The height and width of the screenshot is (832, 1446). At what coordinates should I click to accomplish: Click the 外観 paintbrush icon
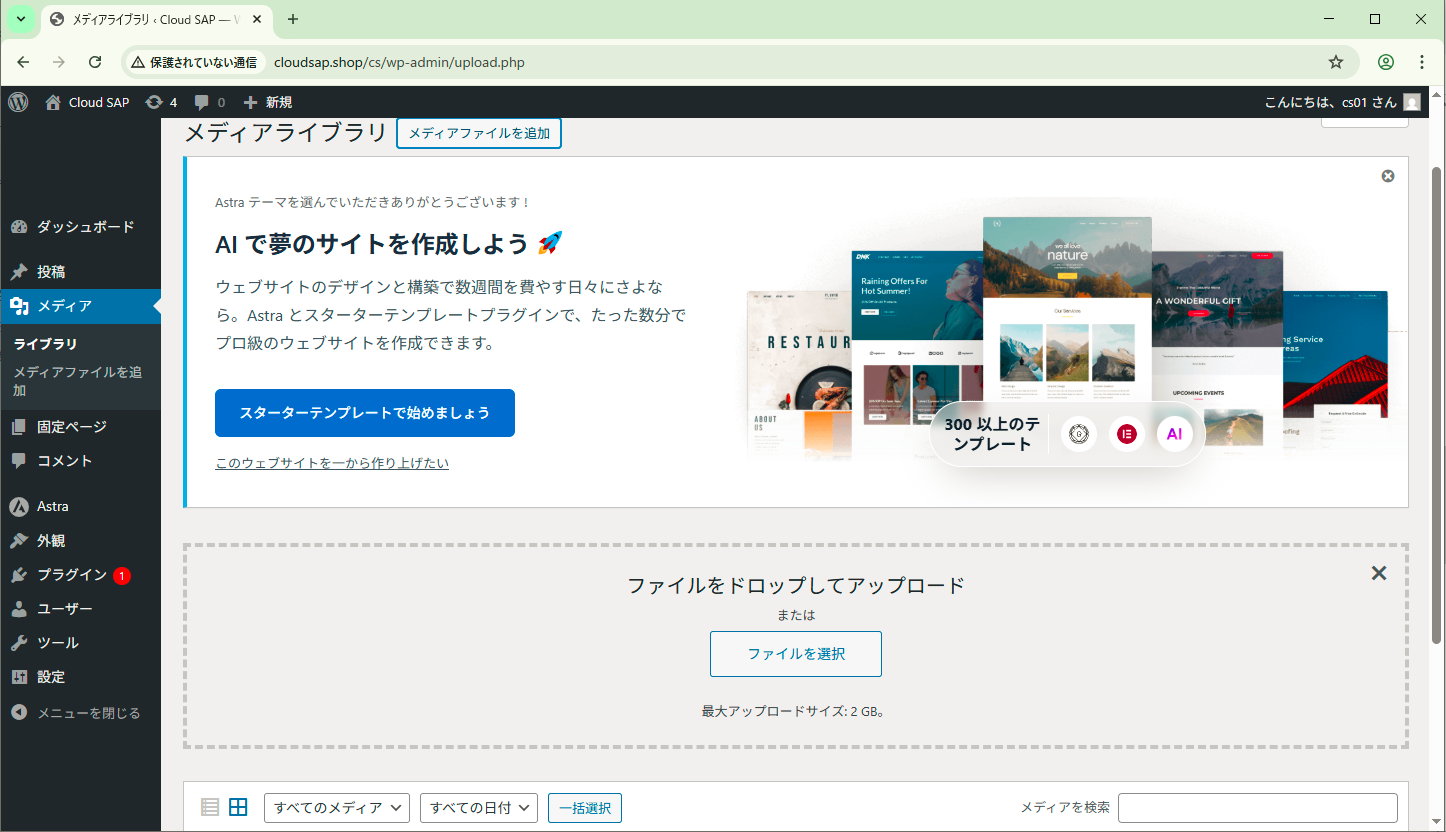(x=19, y=541)
